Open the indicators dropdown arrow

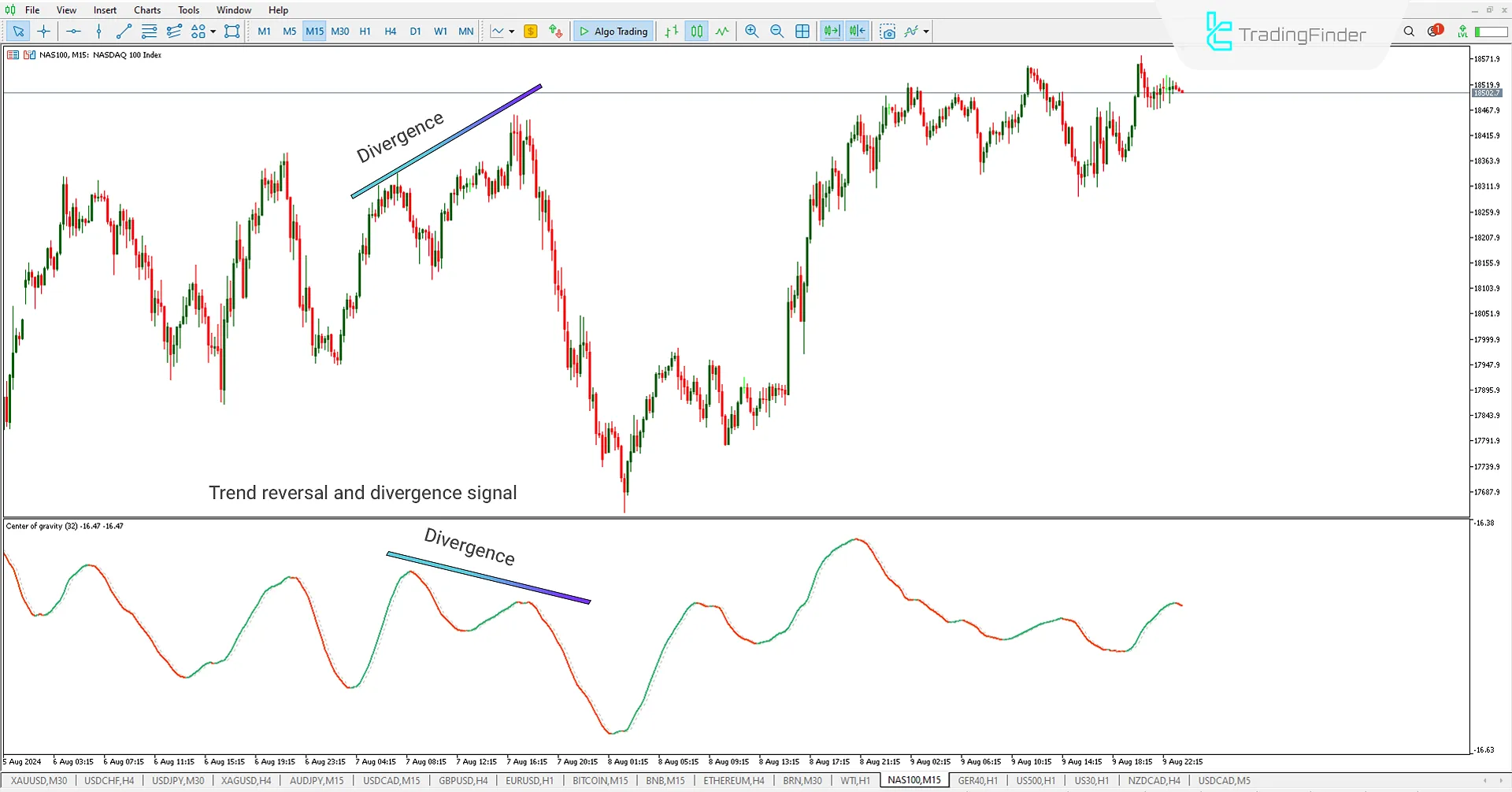925,31
